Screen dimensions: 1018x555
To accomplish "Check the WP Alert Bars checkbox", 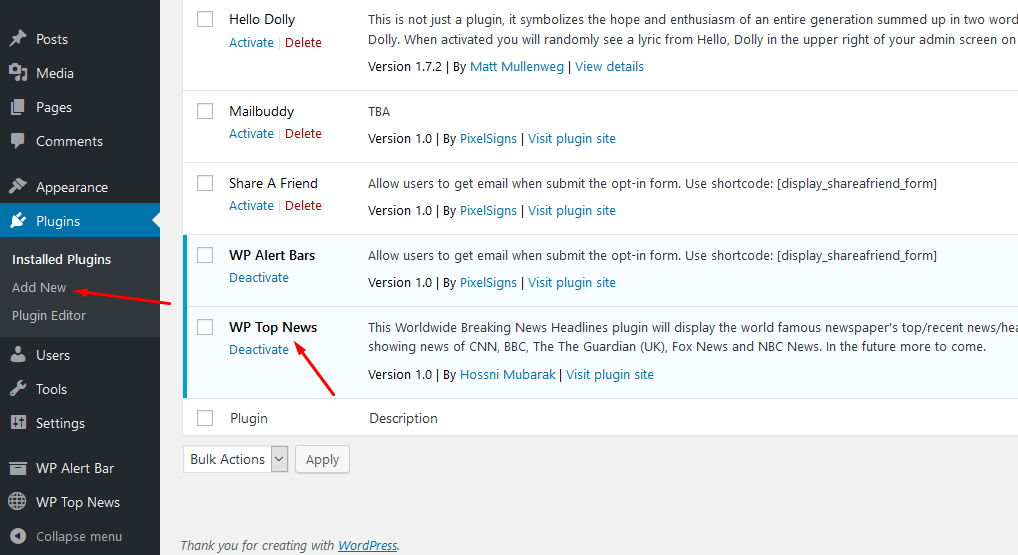I will (205, 255).
